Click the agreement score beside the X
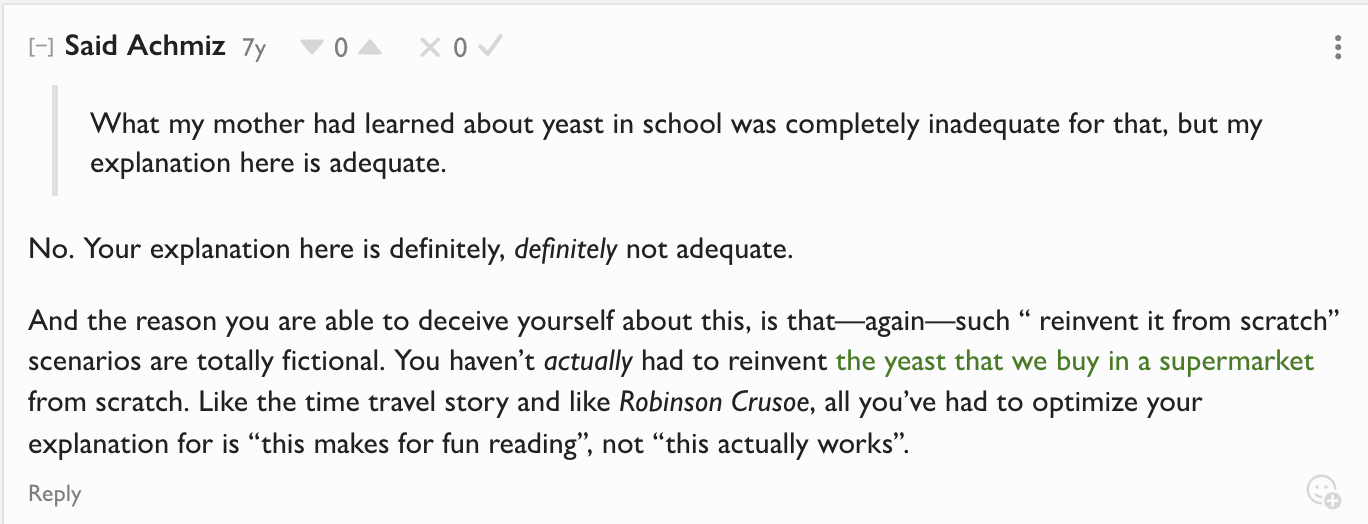1368x524 pixels. (460, 48)
